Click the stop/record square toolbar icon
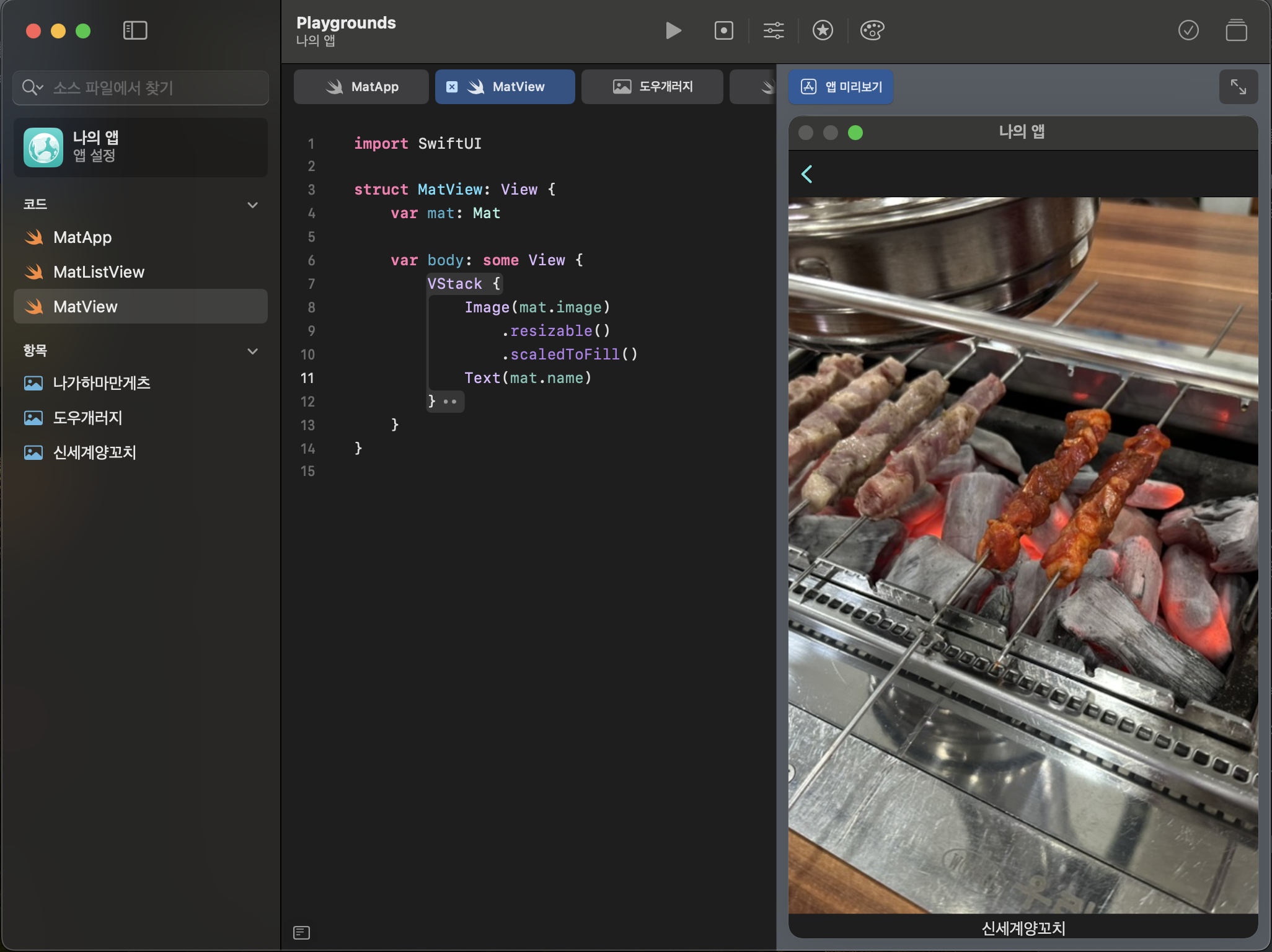 pos(723,30)
